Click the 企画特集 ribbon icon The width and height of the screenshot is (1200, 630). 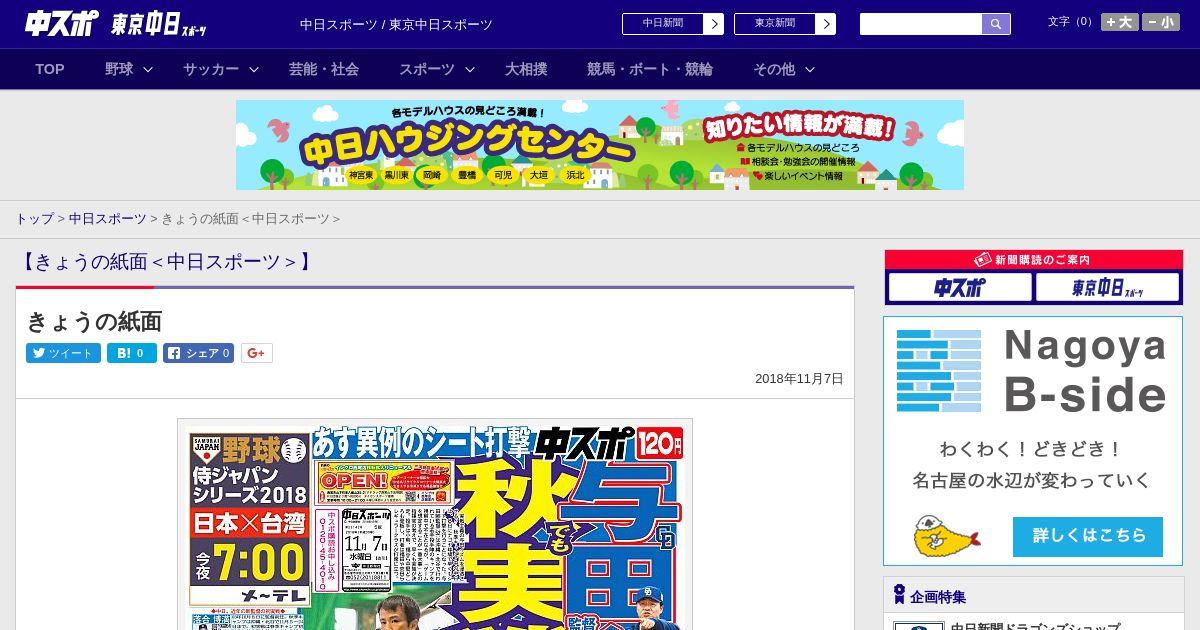[899, 595]
